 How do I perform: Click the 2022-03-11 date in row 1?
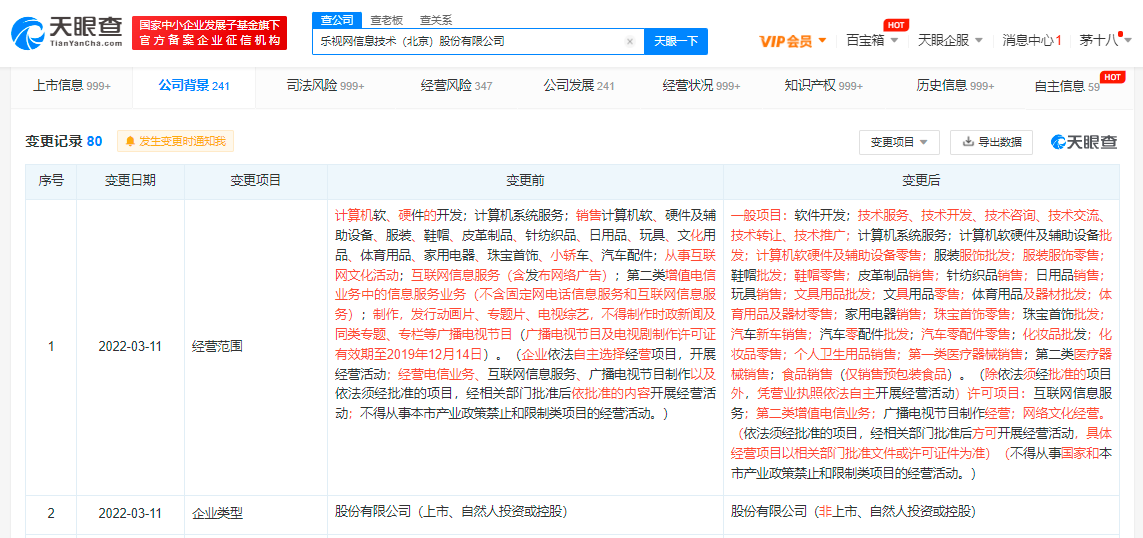click(x=130, y=347)
